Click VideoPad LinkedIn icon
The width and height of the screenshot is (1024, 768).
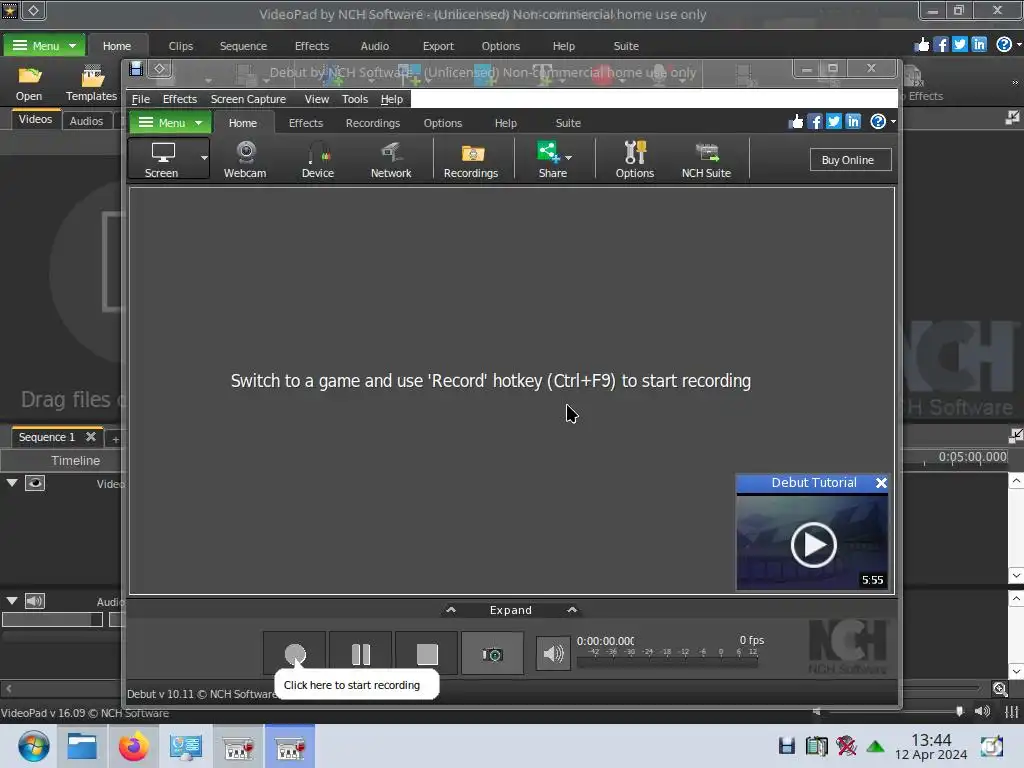click(979, 44)
